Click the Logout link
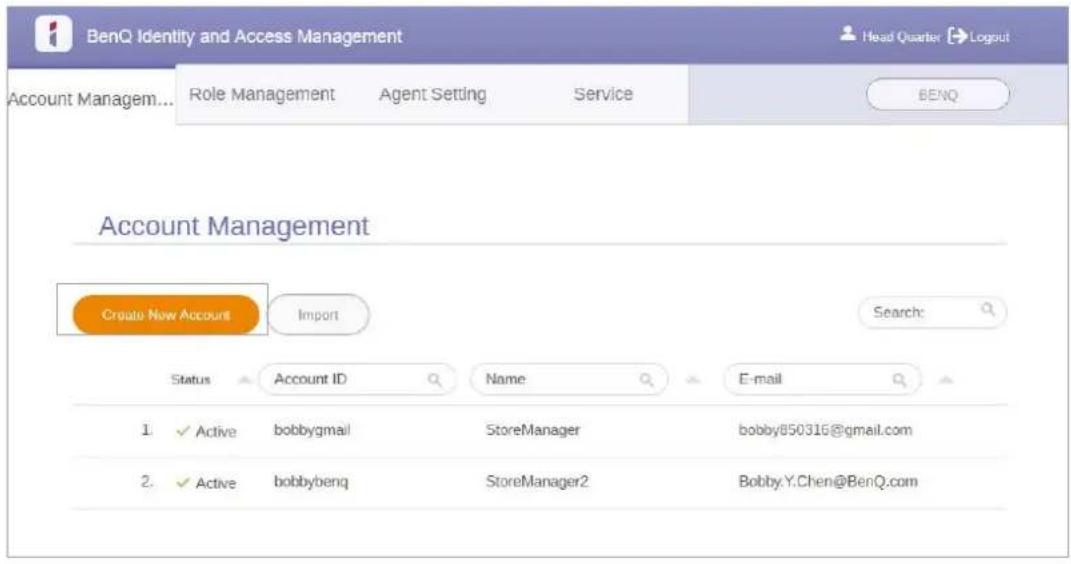The height and width of the screenshot is (564, 1071). coord(989,37)
